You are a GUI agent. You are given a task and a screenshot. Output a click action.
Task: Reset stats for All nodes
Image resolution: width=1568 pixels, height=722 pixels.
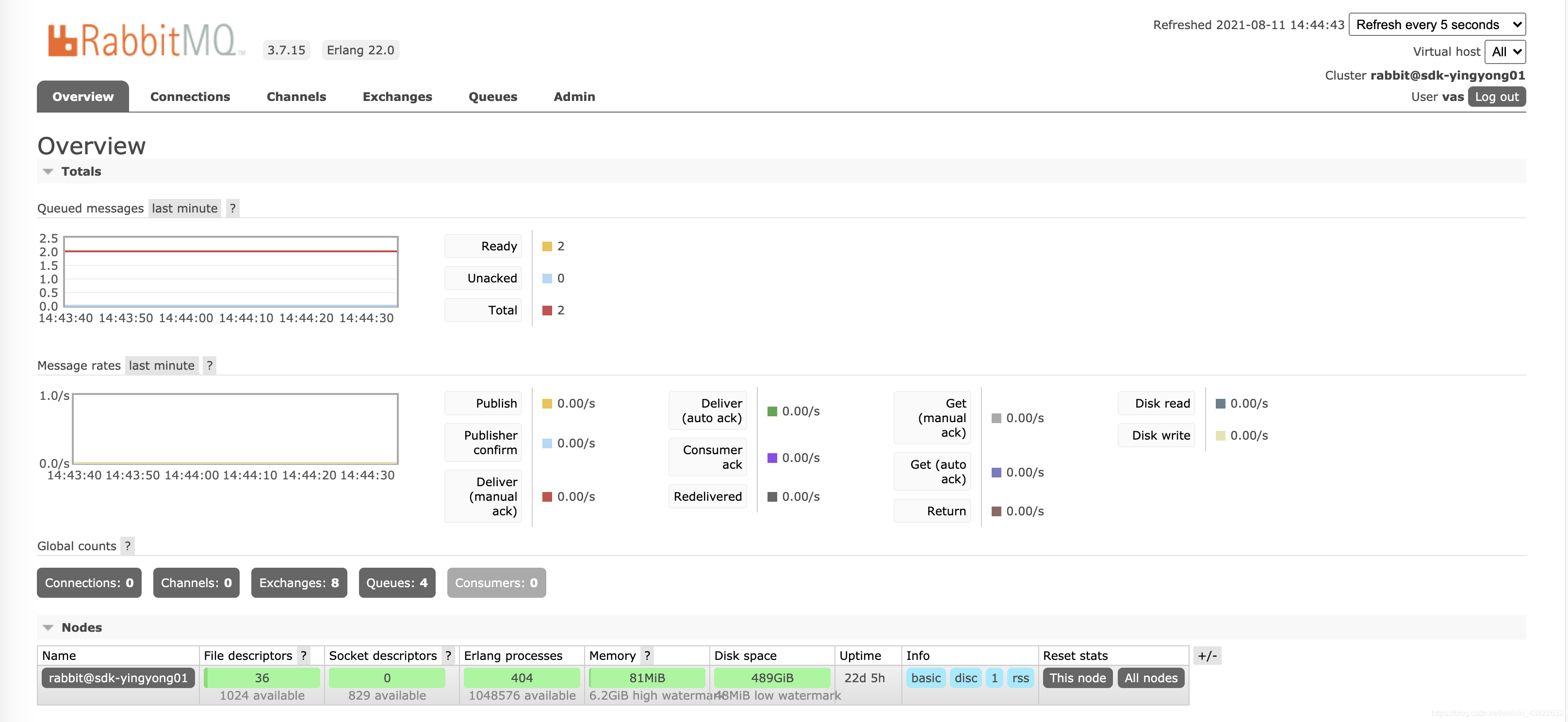pyautogui.click(x=1151, y=678)
